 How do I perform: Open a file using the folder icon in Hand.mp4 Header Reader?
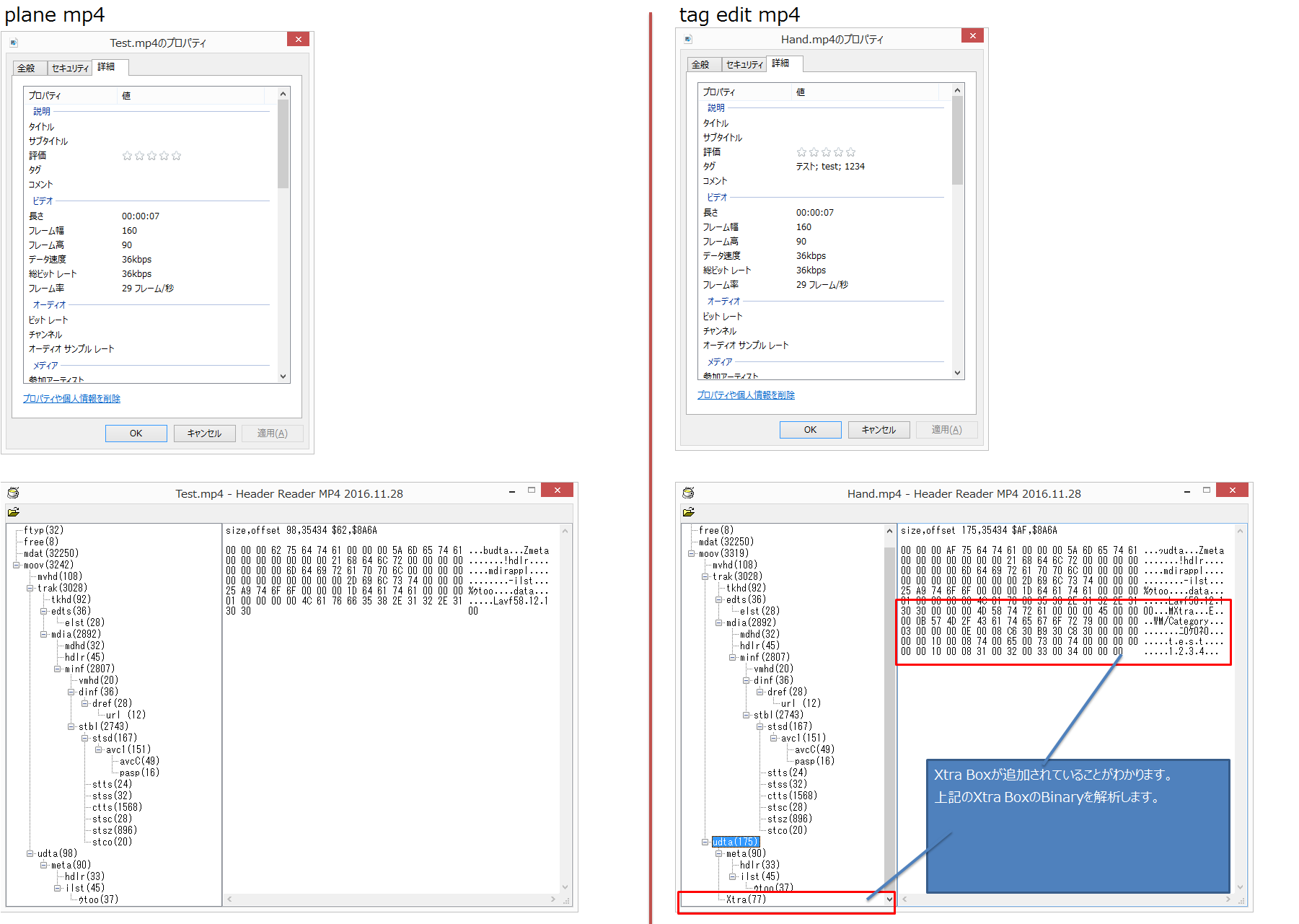689,512
